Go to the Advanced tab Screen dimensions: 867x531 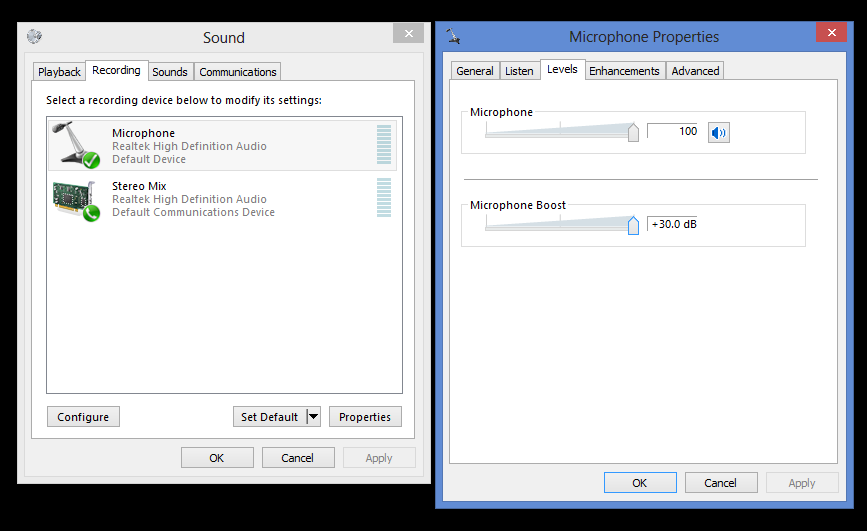(x=695, y=71)
